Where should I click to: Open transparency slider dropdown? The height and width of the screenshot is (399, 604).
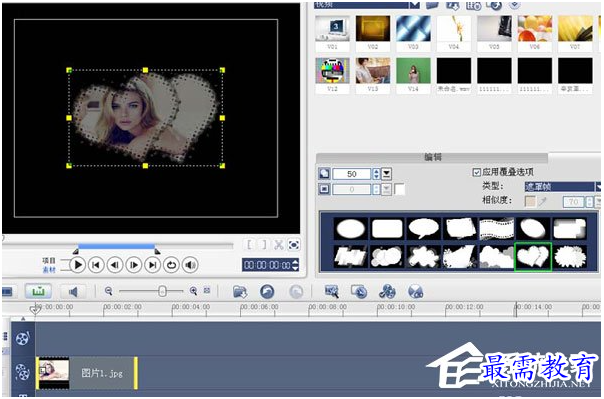(x=386, y=174)
